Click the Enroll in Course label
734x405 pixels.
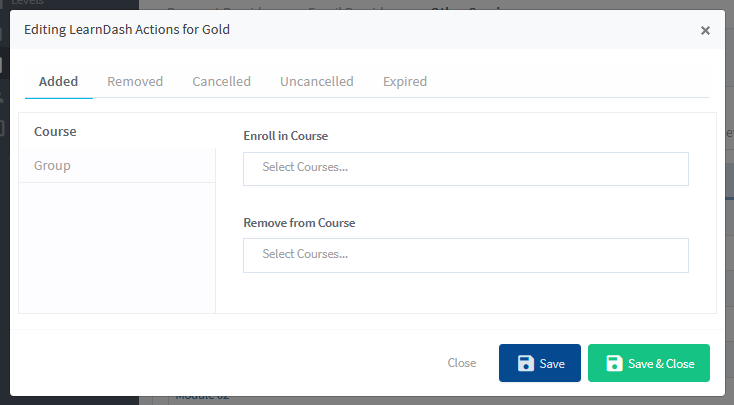286,136
